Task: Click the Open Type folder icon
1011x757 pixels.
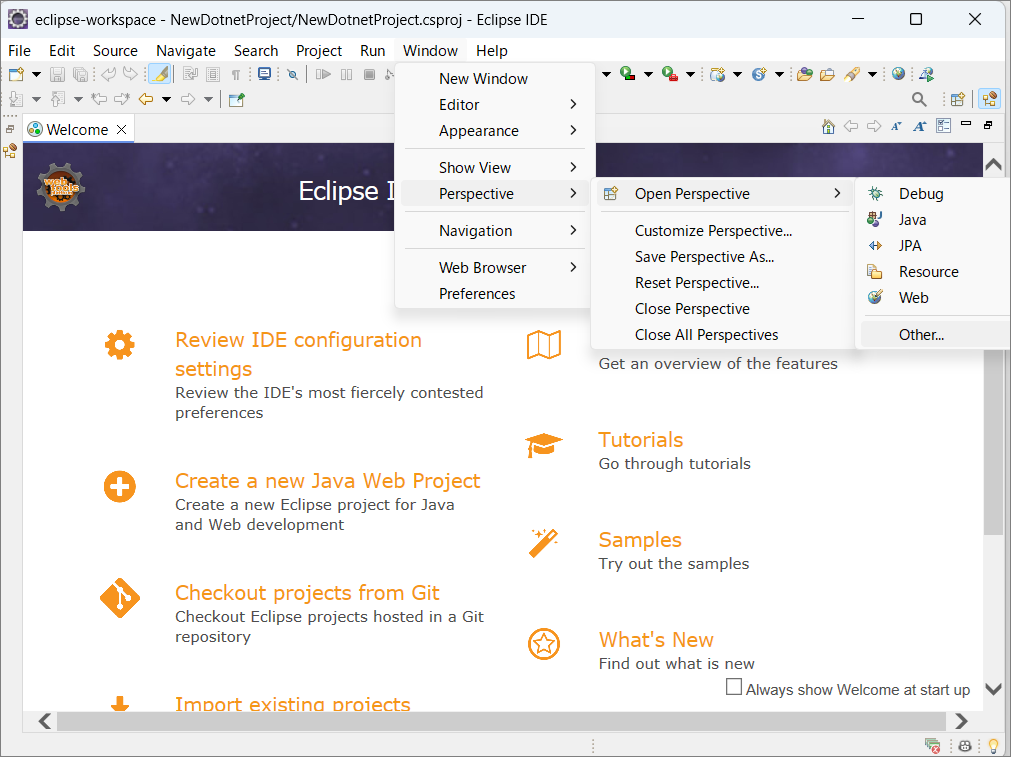Action: tap(805, 74)
